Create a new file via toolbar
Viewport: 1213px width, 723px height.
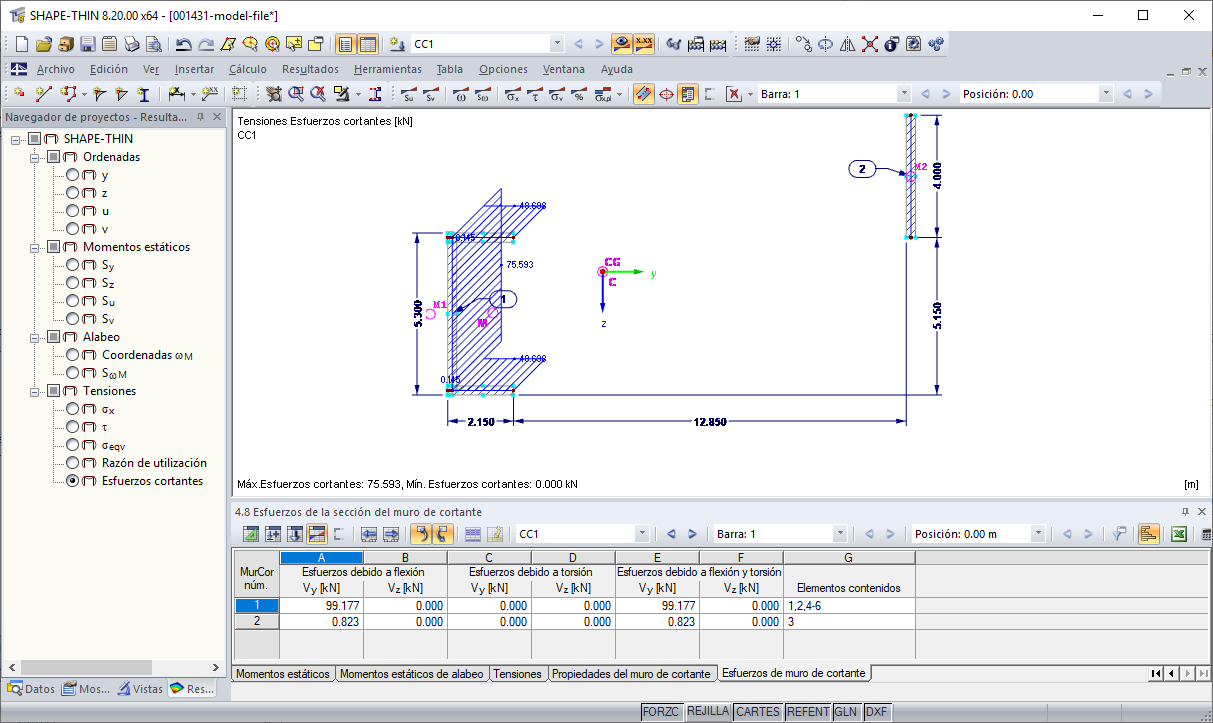[x=21, y=44]
